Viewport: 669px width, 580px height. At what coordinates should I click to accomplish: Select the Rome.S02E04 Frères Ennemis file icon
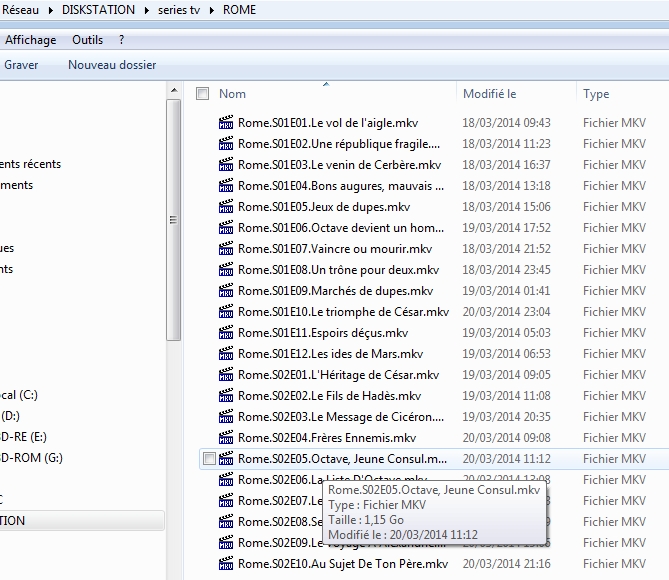(x=227, y=438)
